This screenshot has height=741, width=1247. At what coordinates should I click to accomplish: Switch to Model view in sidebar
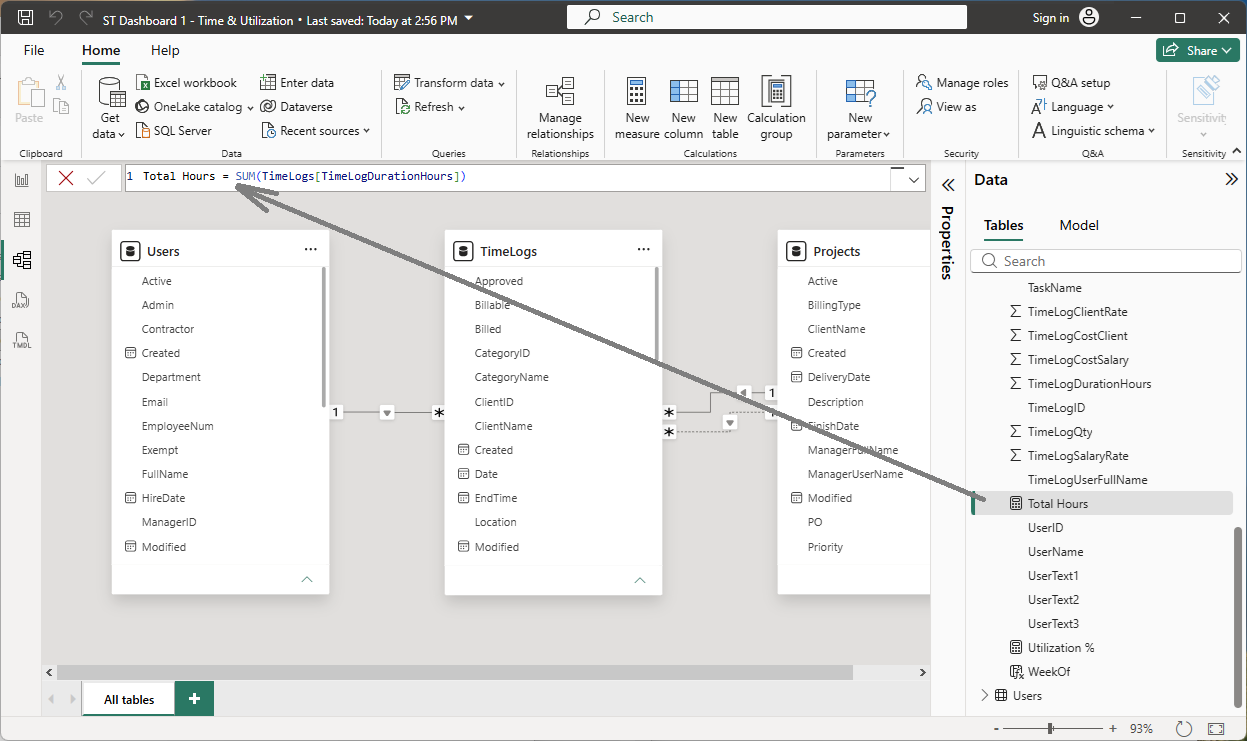point(22,260)
